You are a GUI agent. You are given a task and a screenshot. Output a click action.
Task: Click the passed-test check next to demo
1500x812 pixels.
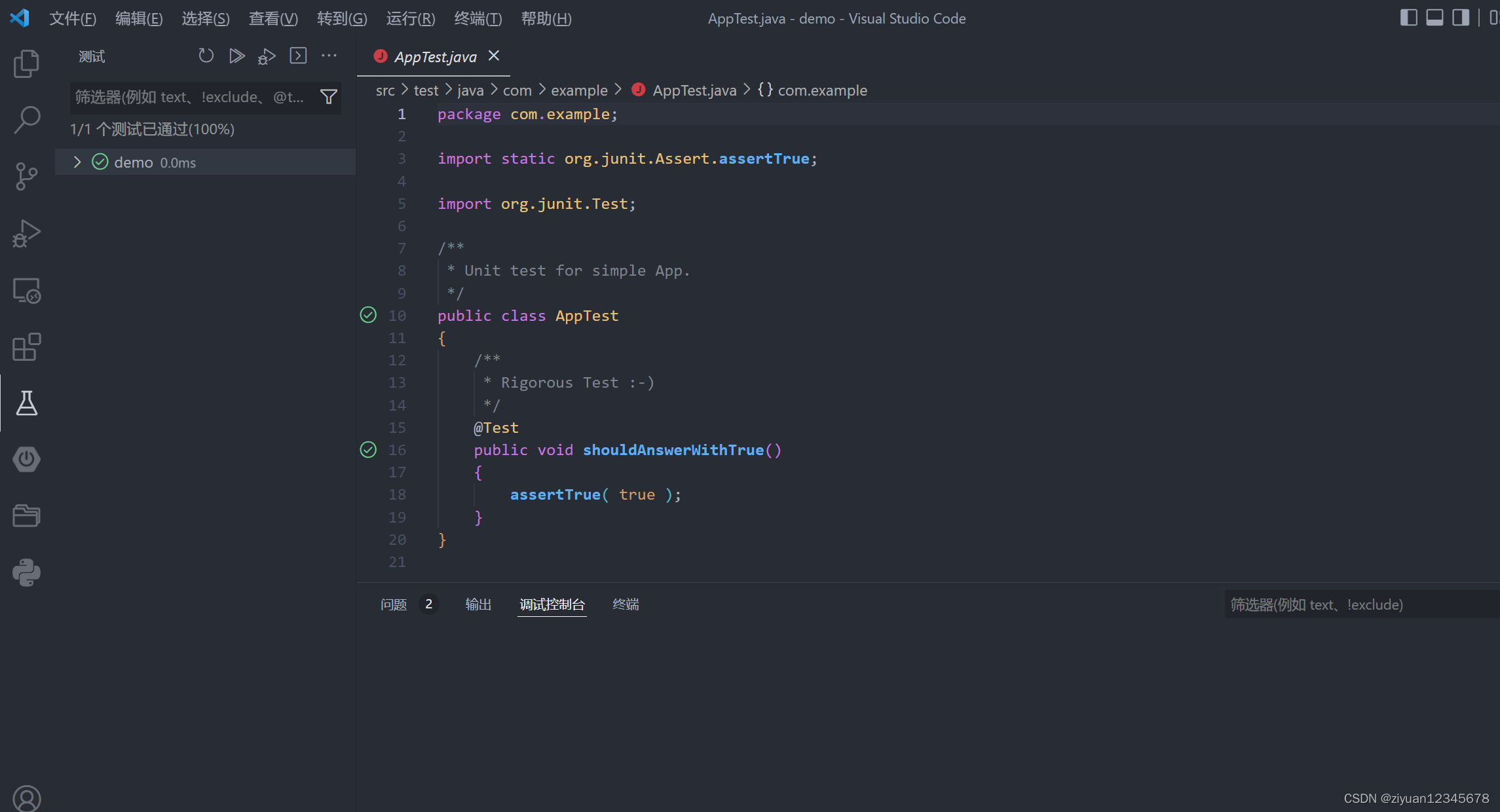[x=100, y=162]
